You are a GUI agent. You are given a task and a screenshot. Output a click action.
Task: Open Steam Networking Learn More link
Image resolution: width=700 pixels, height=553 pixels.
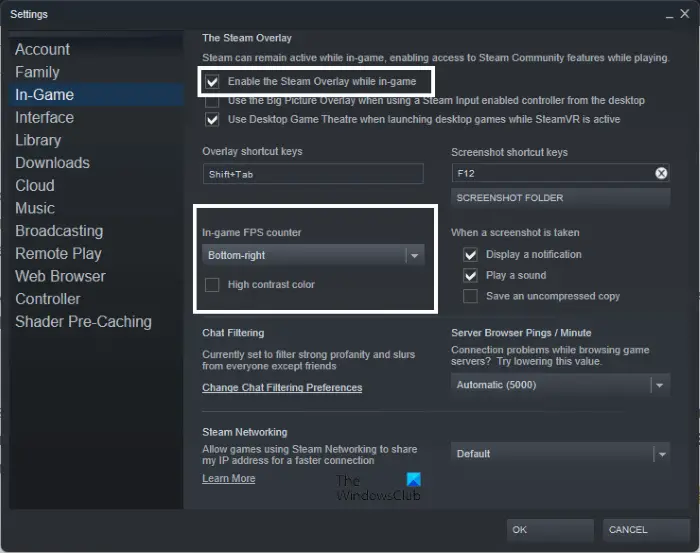click(x=229, y=478)
